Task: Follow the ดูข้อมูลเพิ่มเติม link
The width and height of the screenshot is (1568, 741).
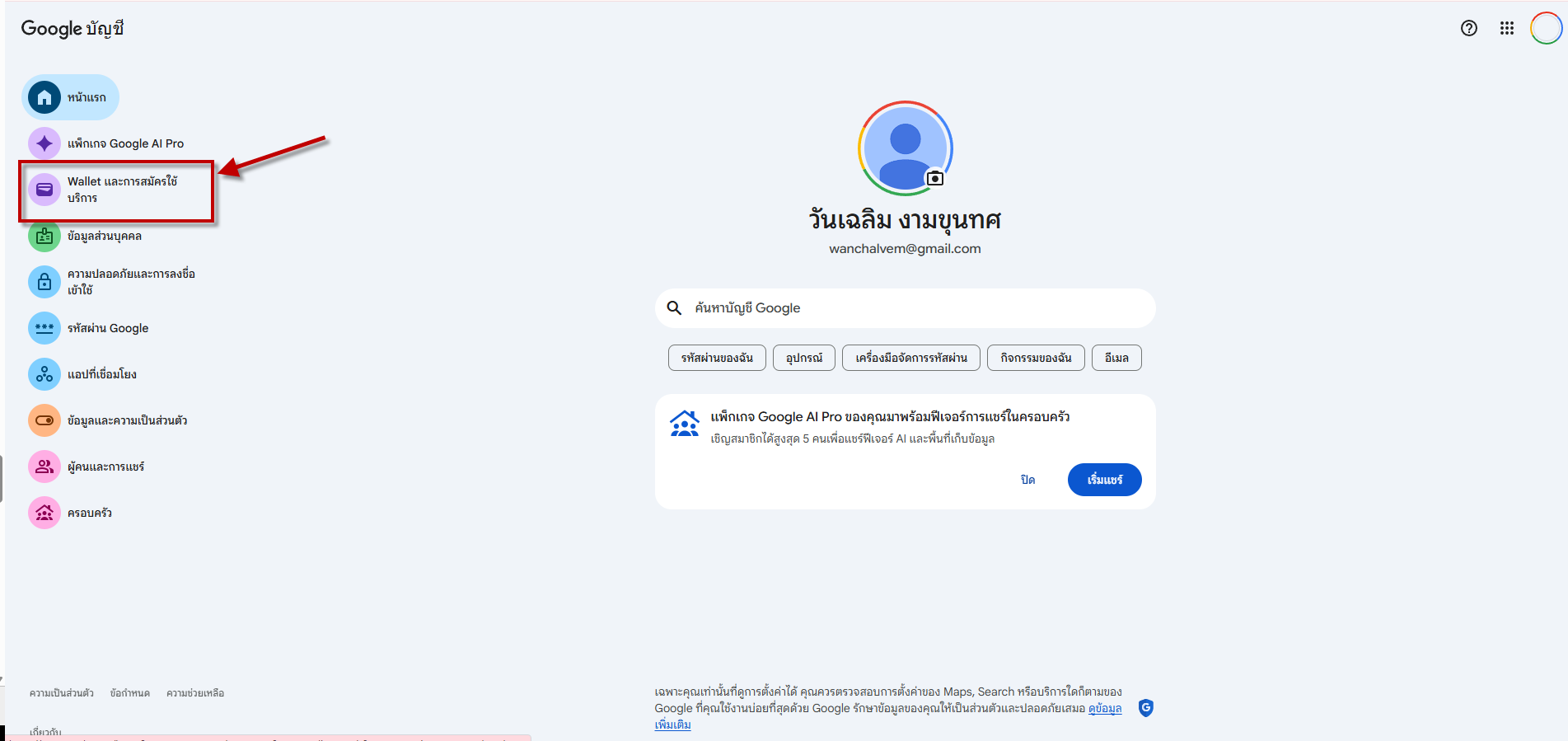Action: pos(1104,709)
